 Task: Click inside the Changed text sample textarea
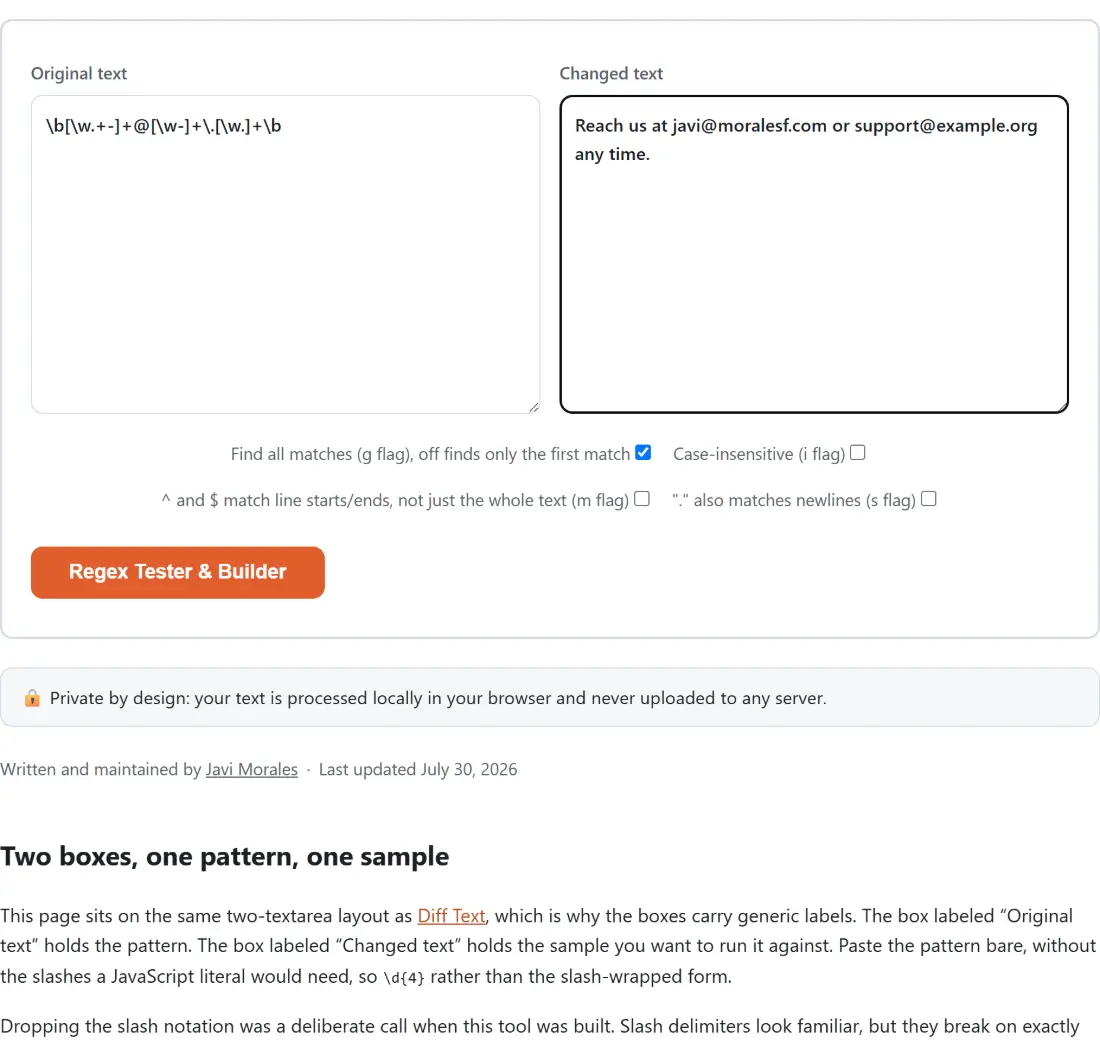(x=814, y=255)
